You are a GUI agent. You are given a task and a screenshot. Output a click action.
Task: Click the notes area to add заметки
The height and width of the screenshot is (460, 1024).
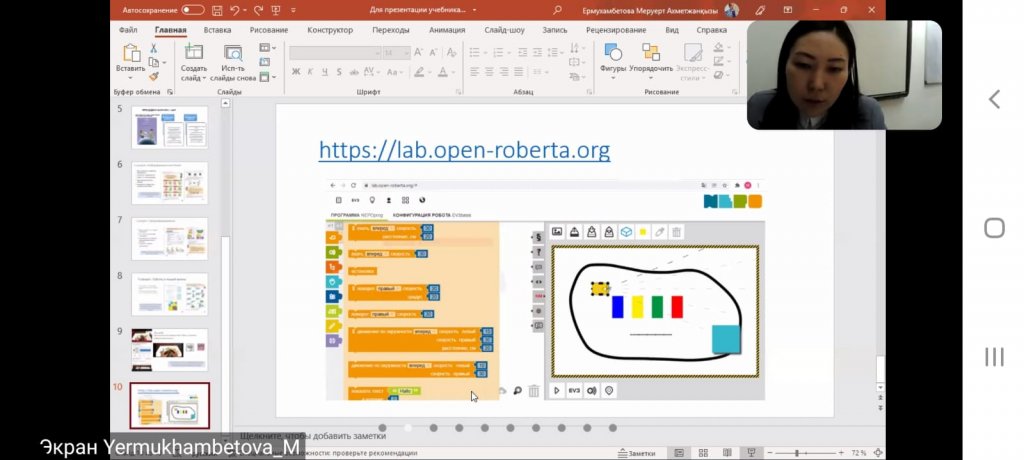pos(313,436)
